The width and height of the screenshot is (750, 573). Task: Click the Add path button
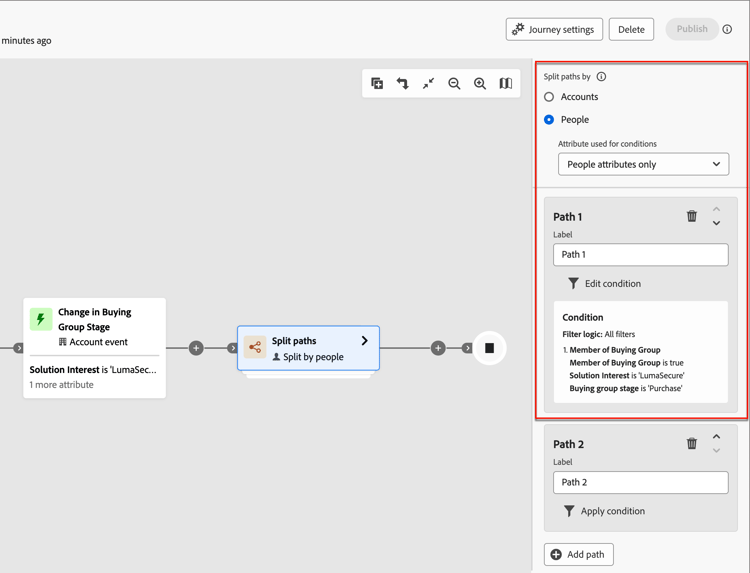(579, 554)
